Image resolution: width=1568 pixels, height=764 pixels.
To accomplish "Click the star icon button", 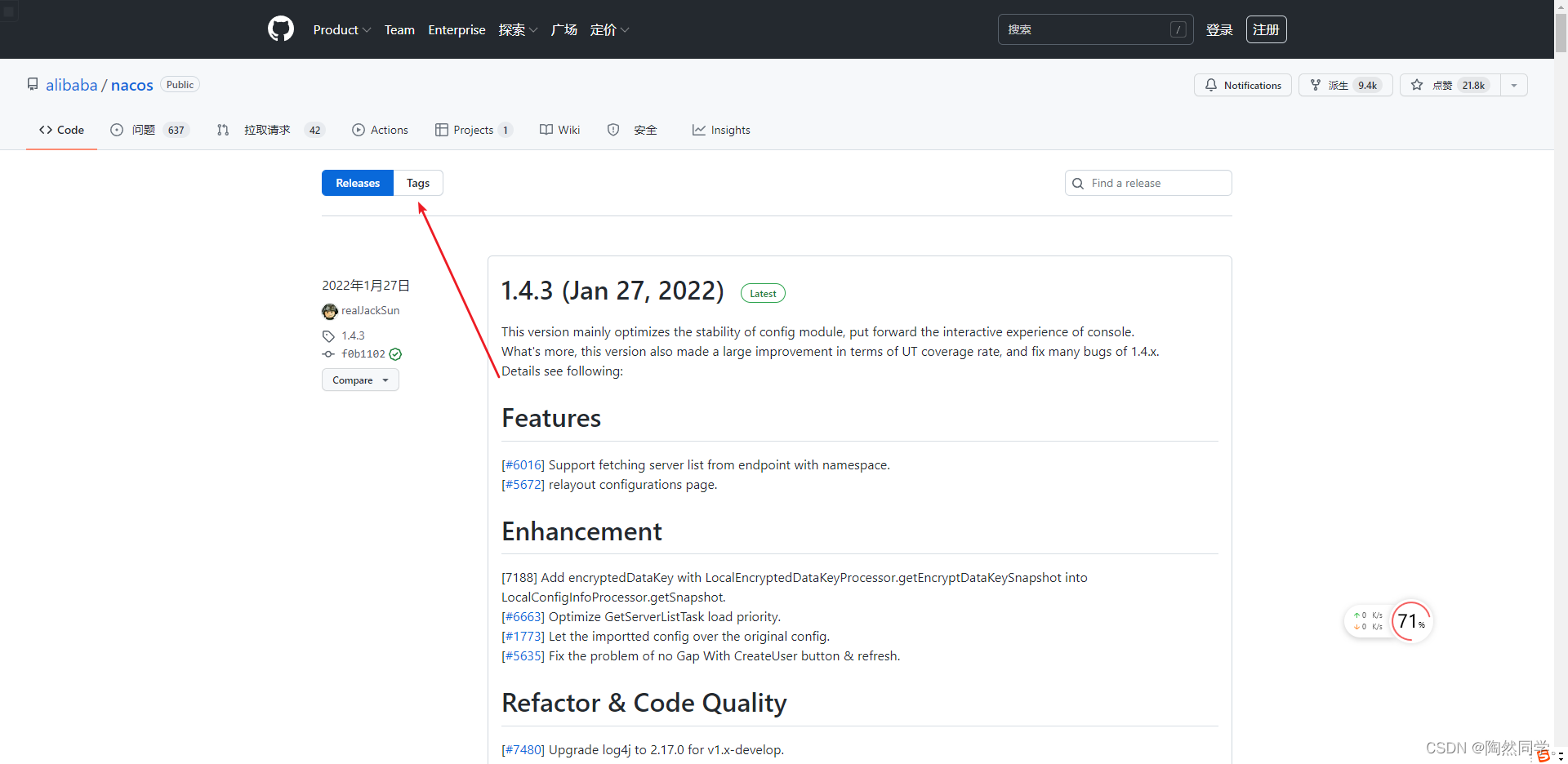I will [1417, 85].
